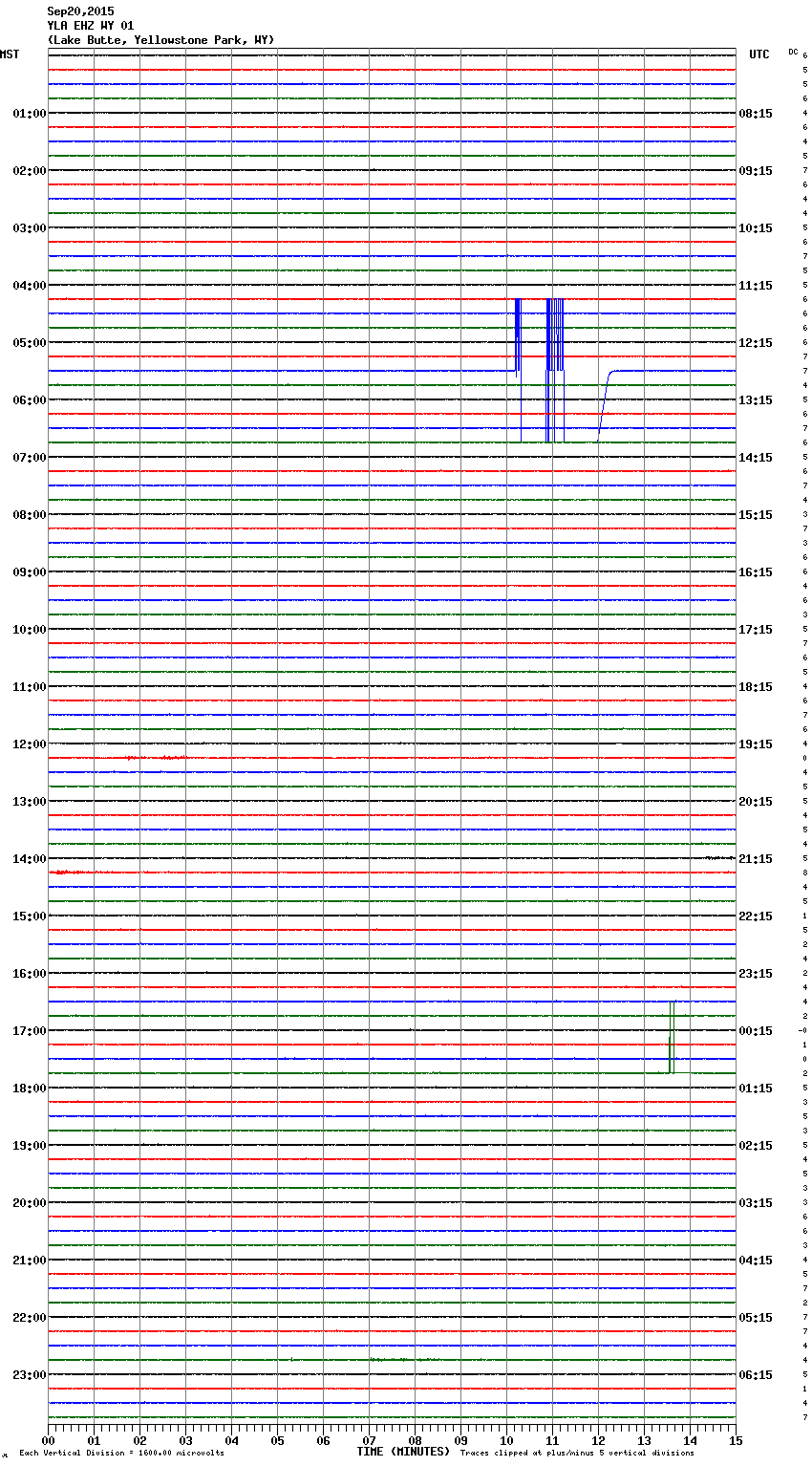The image size is (812, 1466).
Task: Click the MST '06:00' row label
Action: (30, 400)
